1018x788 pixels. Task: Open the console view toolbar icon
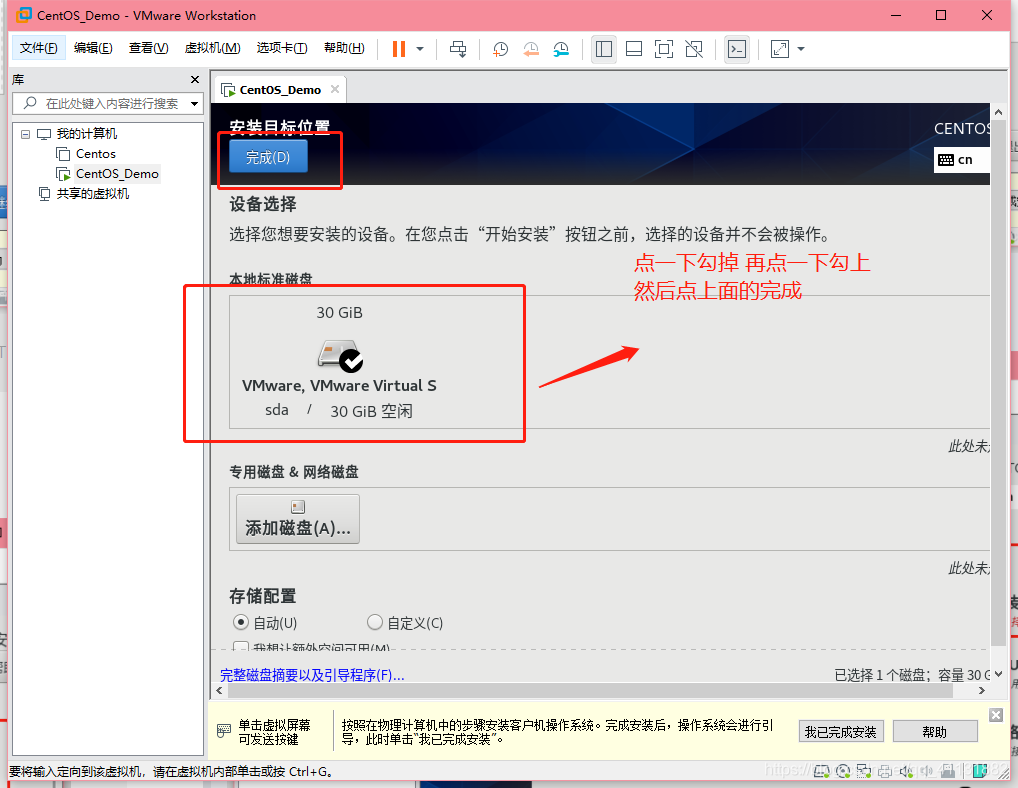737,49
